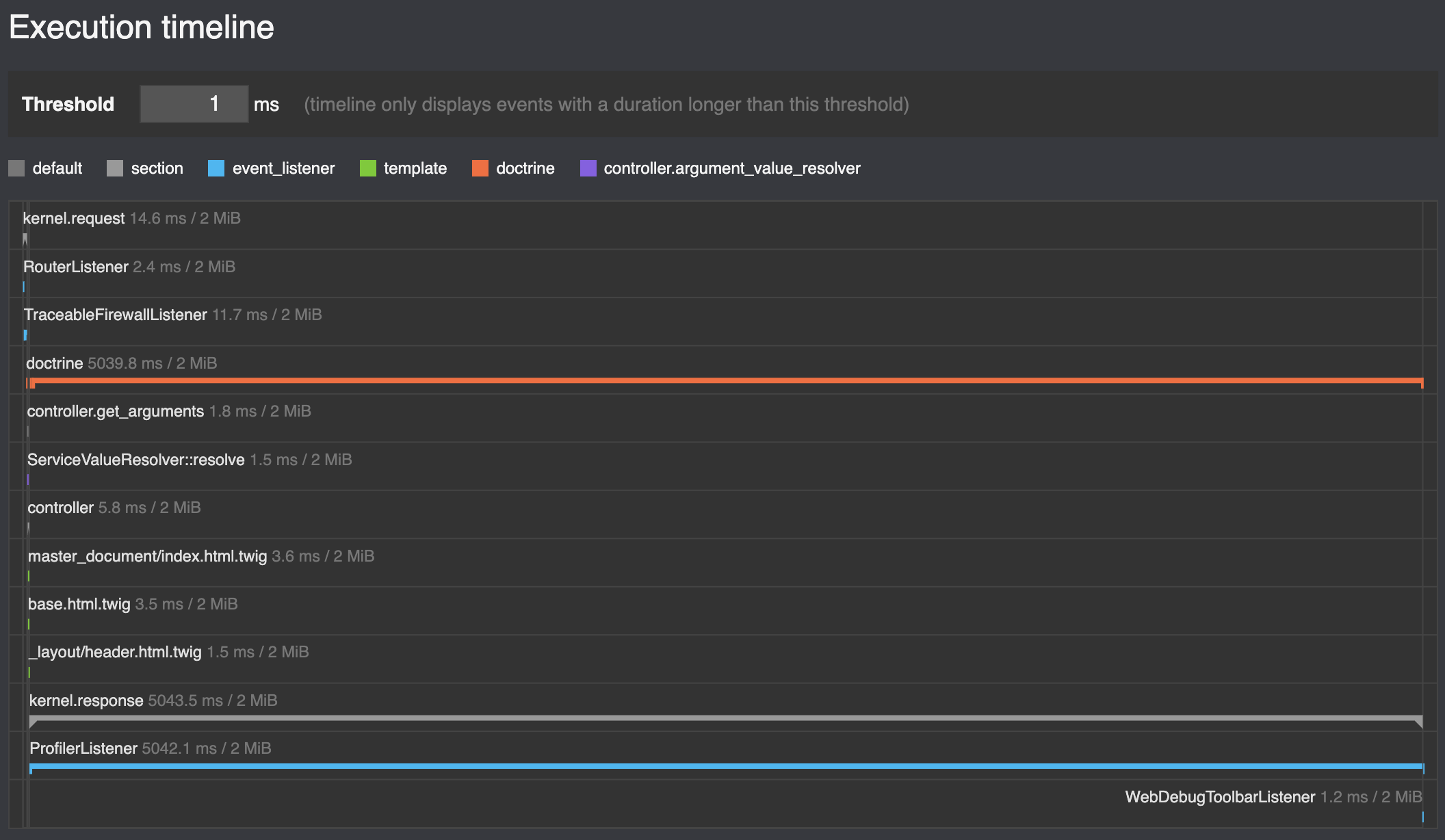Image resolution: width=1445 pixels, height=840 pixels.
Task: Click the orange doctrine timeline bar
Action: pyautogui.click(x=727, y=381)
